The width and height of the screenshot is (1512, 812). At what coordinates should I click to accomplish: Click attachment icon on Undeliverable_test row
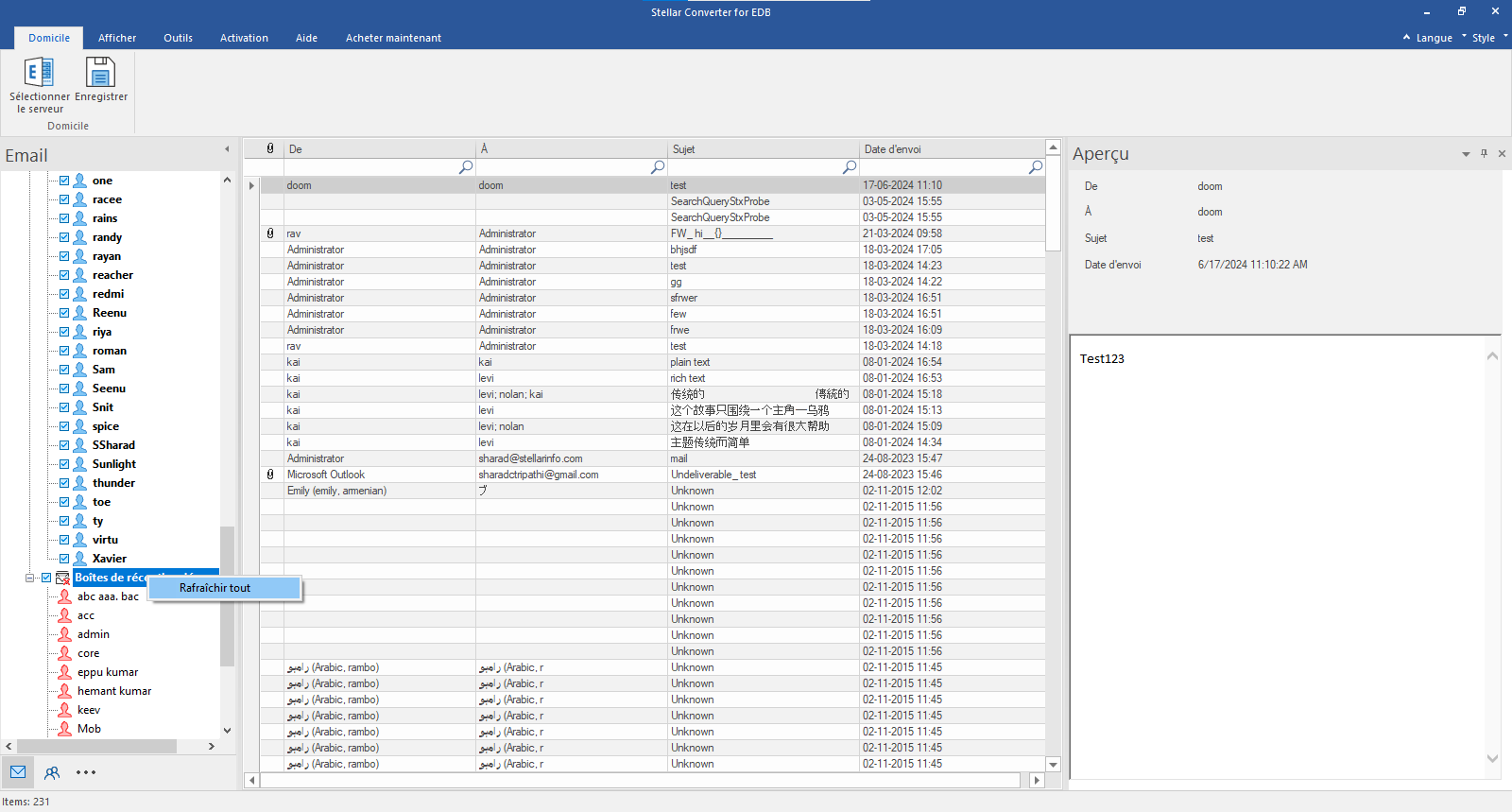tap(270, 475)
